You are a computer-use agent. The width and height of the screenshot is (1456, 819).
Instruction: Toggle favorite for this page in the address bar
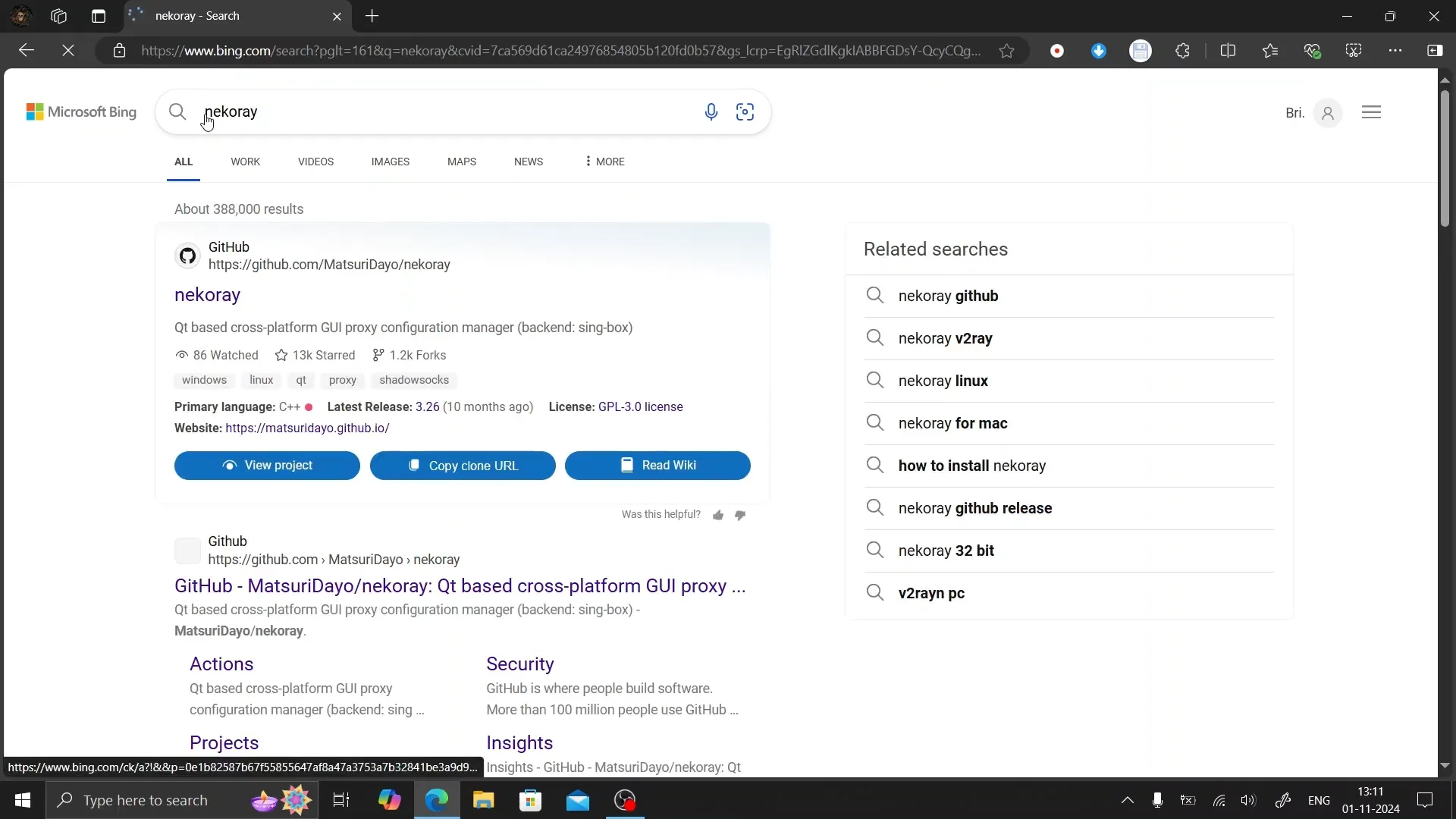[x=1006, y=50]
